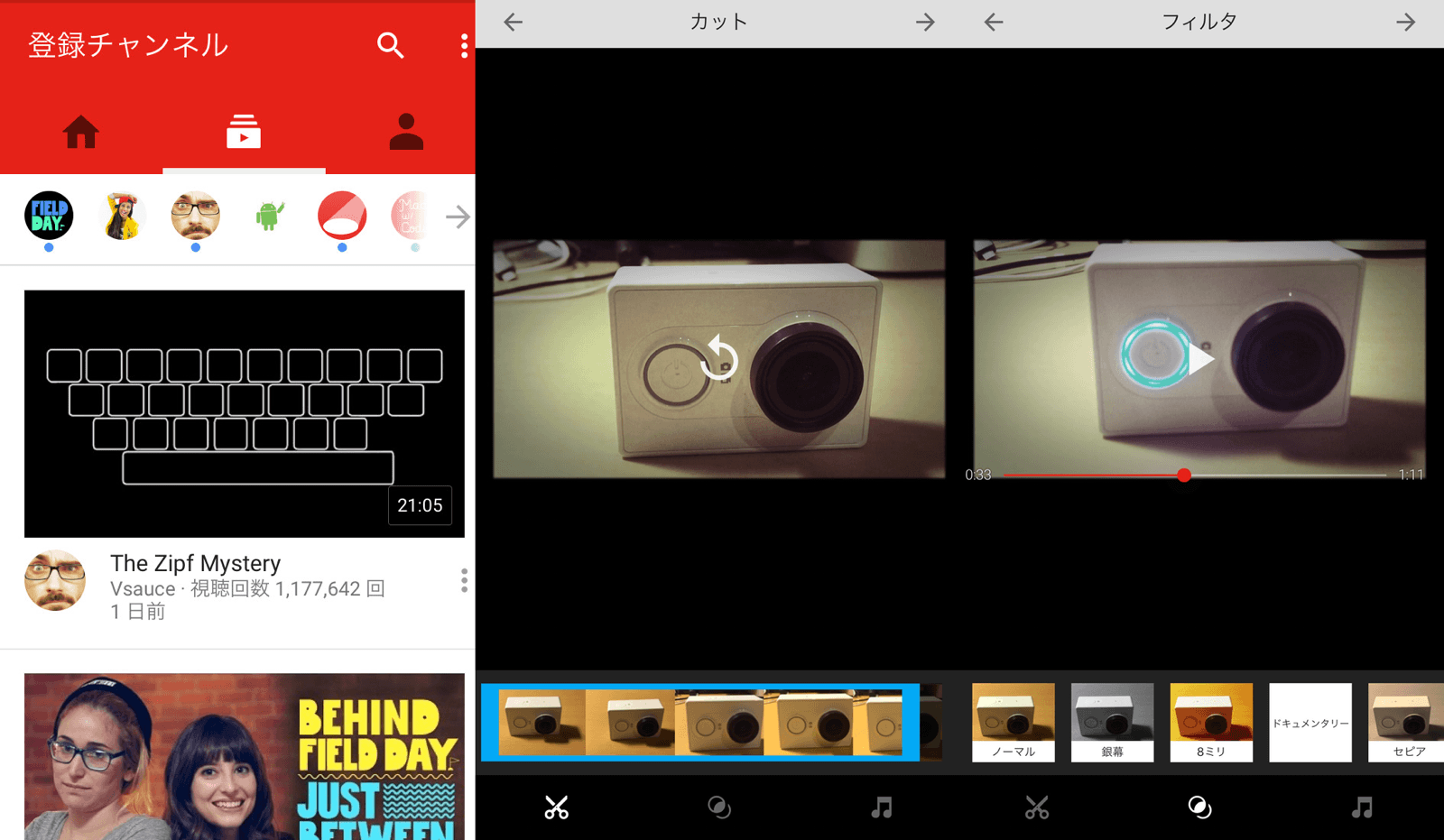Open filter tool in カット screen

(719, 808)
